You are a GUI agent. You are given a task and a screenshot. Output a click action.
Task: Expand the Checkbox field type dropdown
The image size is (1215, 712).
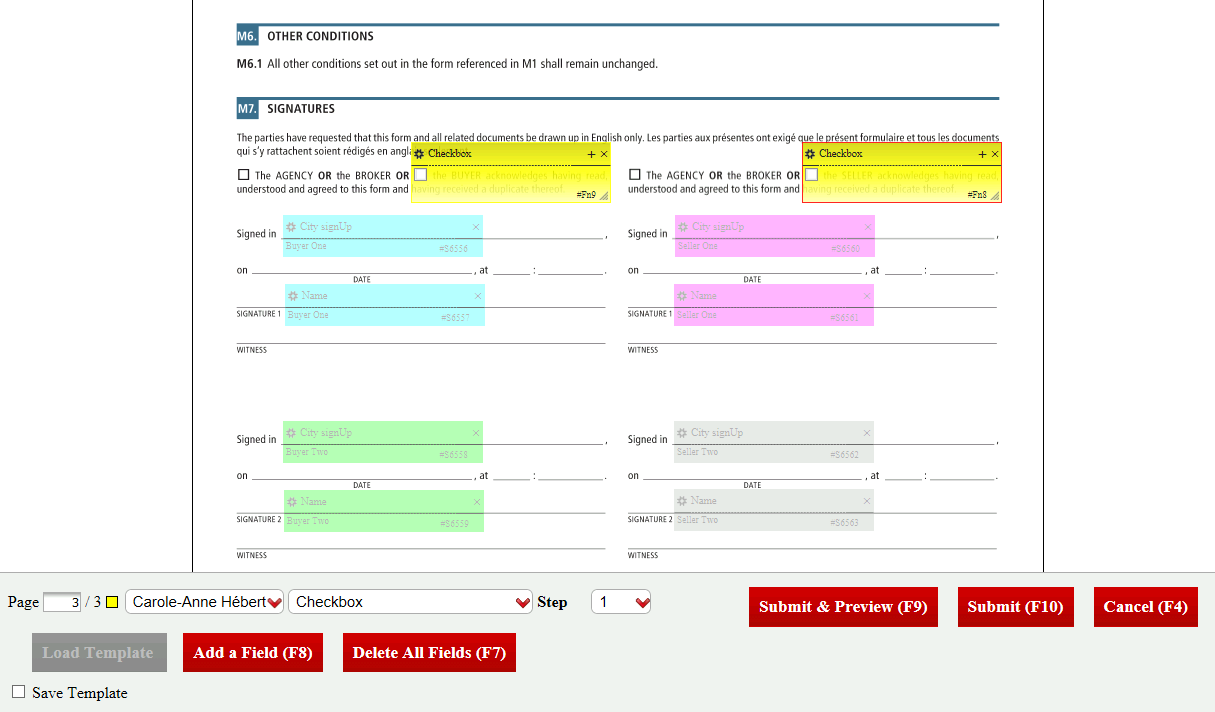tap(411, 602)
